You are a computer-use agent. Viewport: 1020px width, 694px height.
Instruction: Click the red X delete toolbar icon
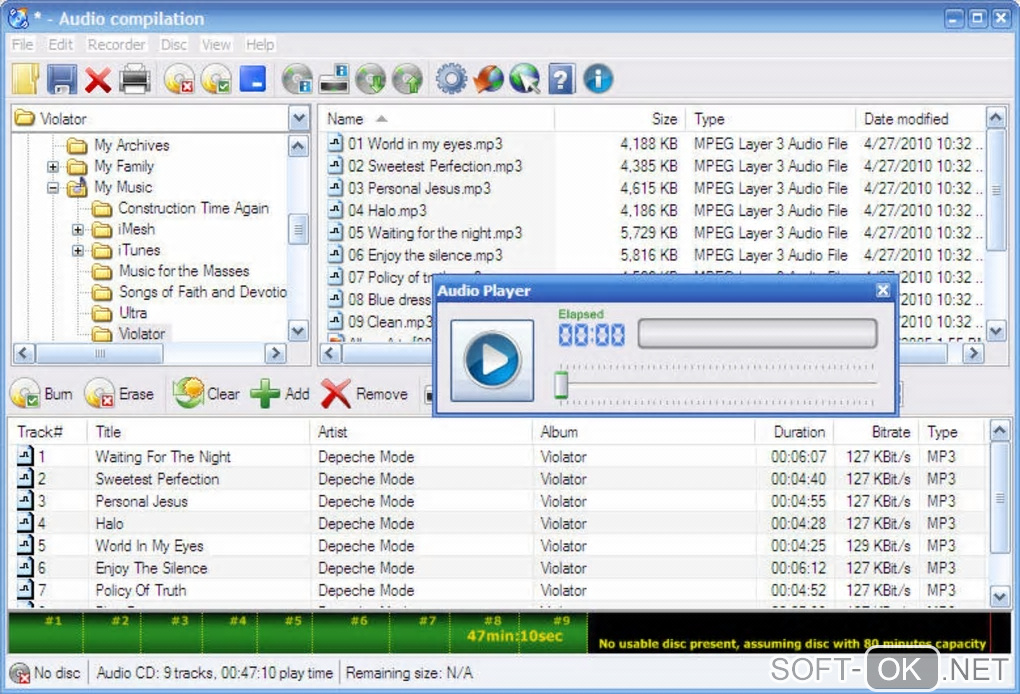[98, 79]
